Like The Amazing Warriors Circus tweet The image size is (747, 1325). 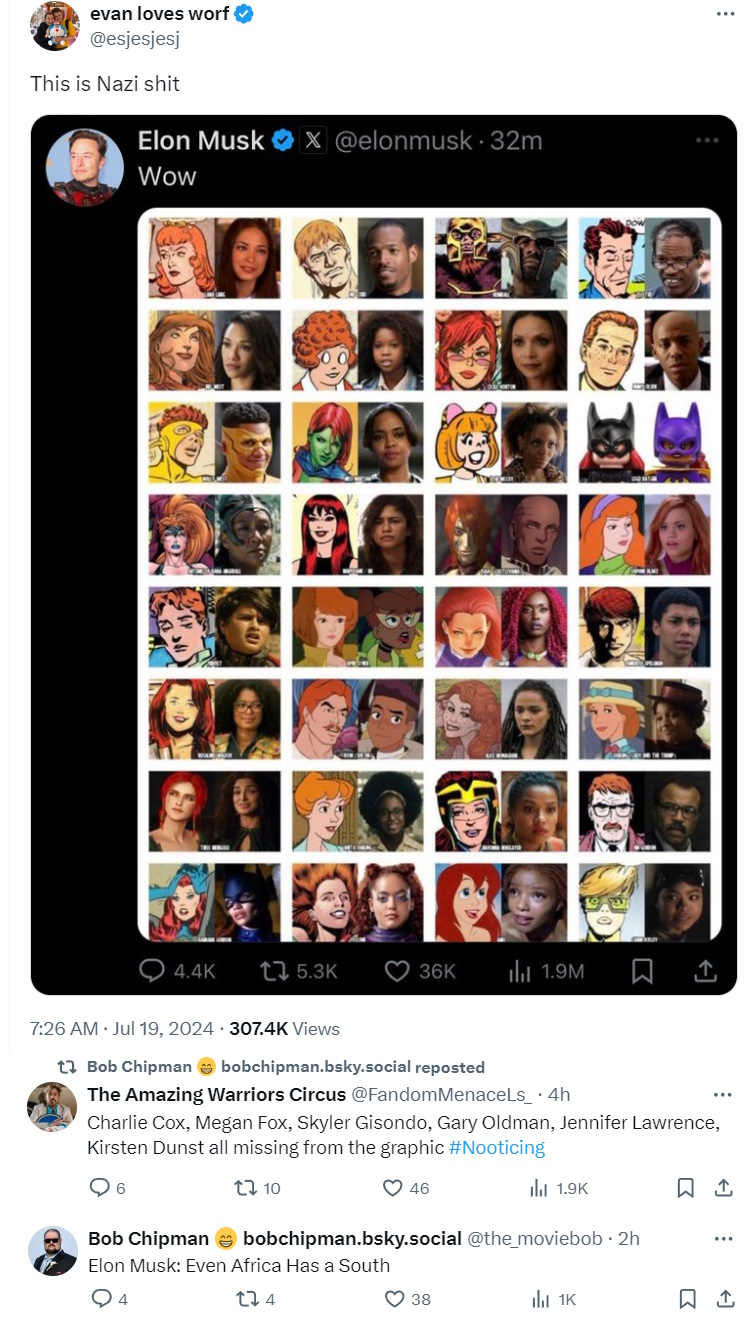(x=394, y=1188)
